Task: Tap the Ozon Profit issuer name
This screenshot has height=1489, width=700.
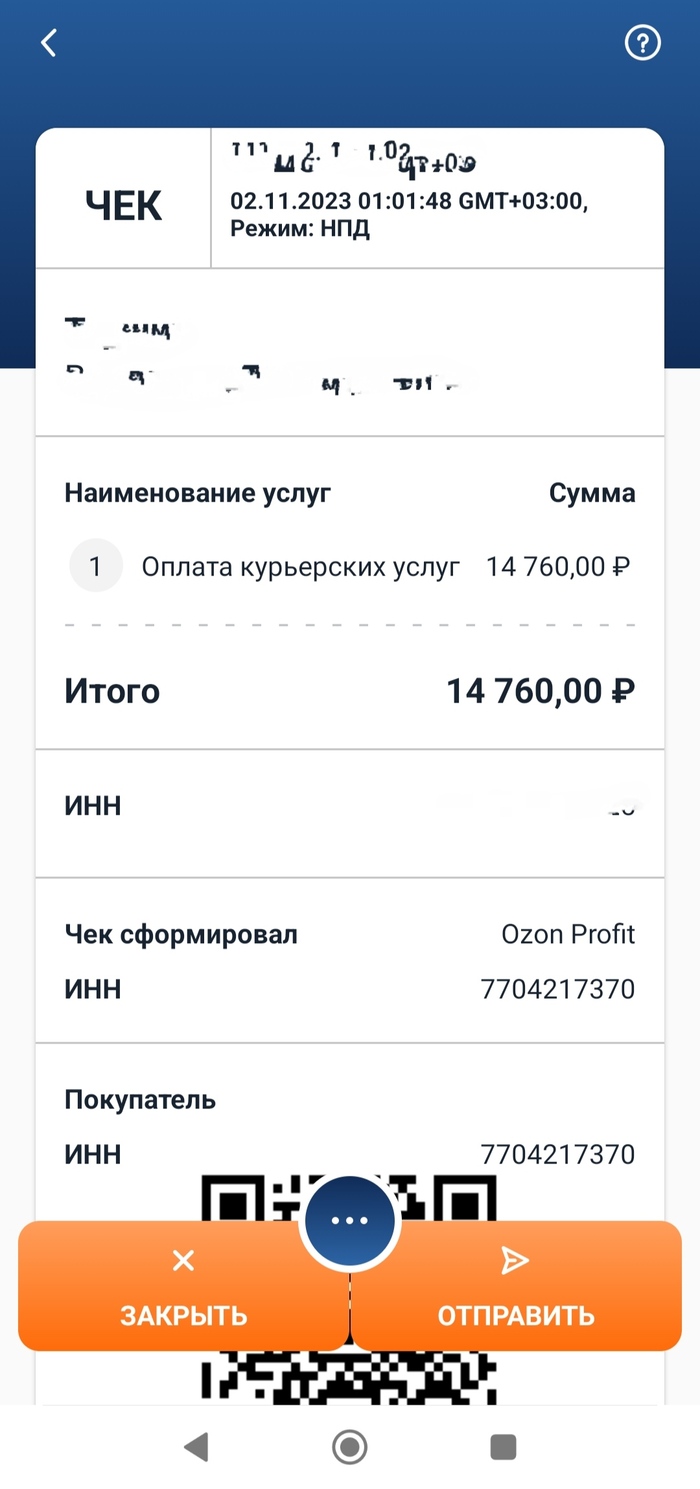Action: (x=568, y=934)
